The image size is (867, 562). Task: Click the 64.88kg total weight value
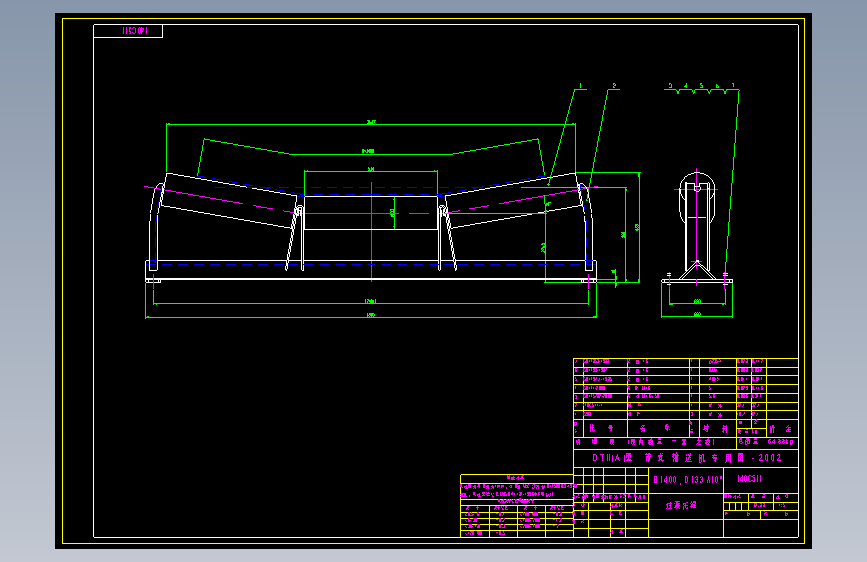[x=780, y=441]
